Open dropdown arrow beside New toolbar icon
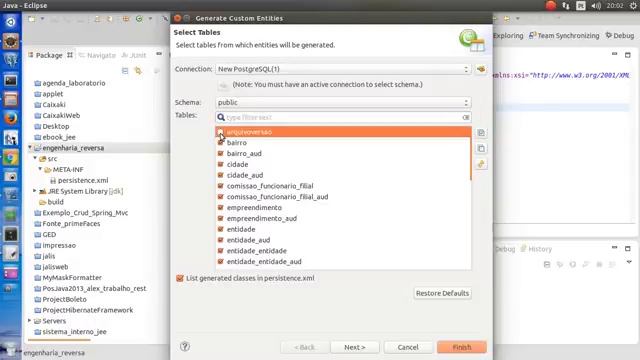Screen dimensions: 640x360 pyautogui.click(x=42, y=19)
